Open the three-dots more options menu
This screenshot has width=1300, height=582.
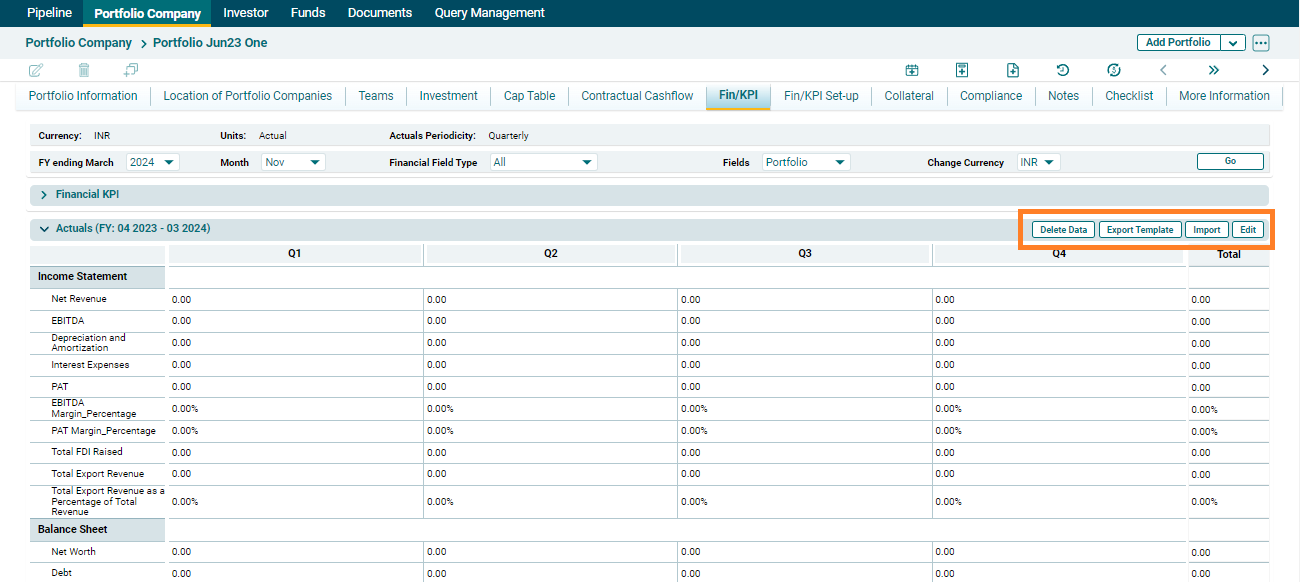point(1260,43)
